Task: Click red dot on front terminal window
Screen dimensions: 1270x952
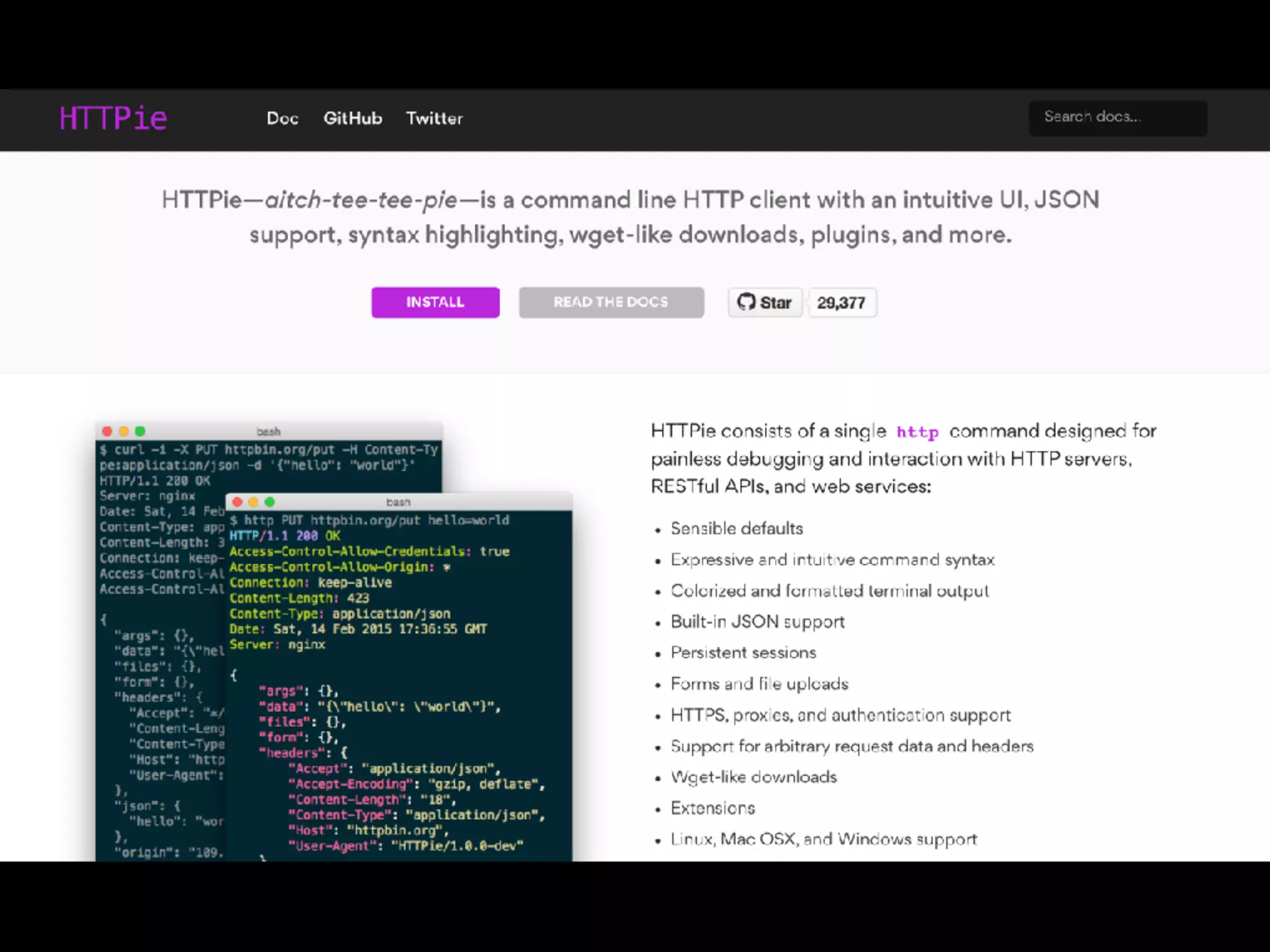Action: pos(237,502)
